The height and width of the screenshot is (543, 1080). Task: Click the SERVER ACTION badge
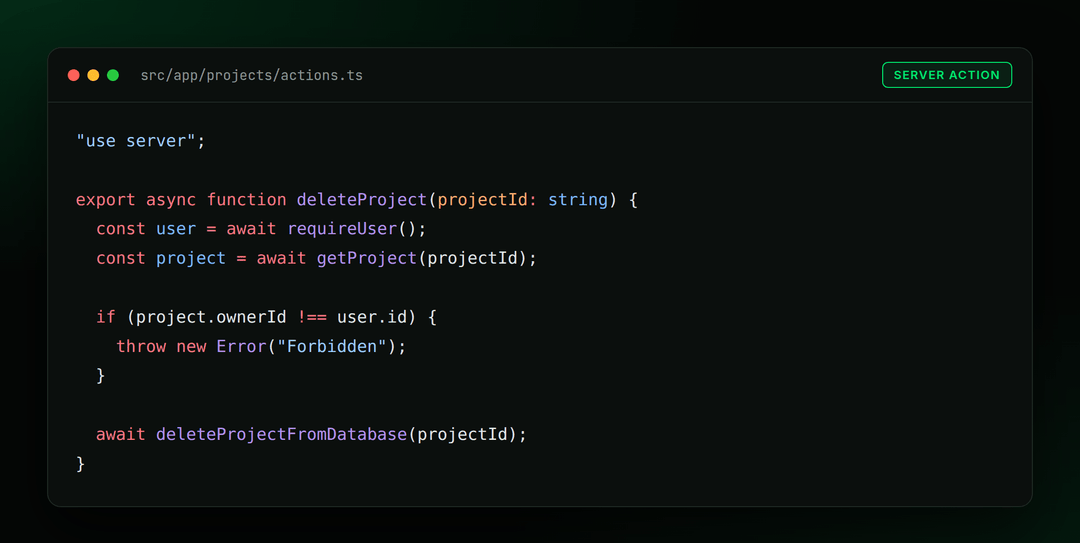point(946,75)
